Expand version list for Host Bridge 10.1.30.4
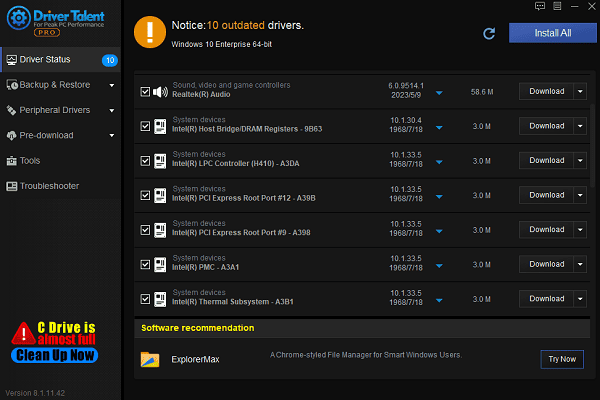This screenshot has width=600, height=400. [x=439, y=127]
